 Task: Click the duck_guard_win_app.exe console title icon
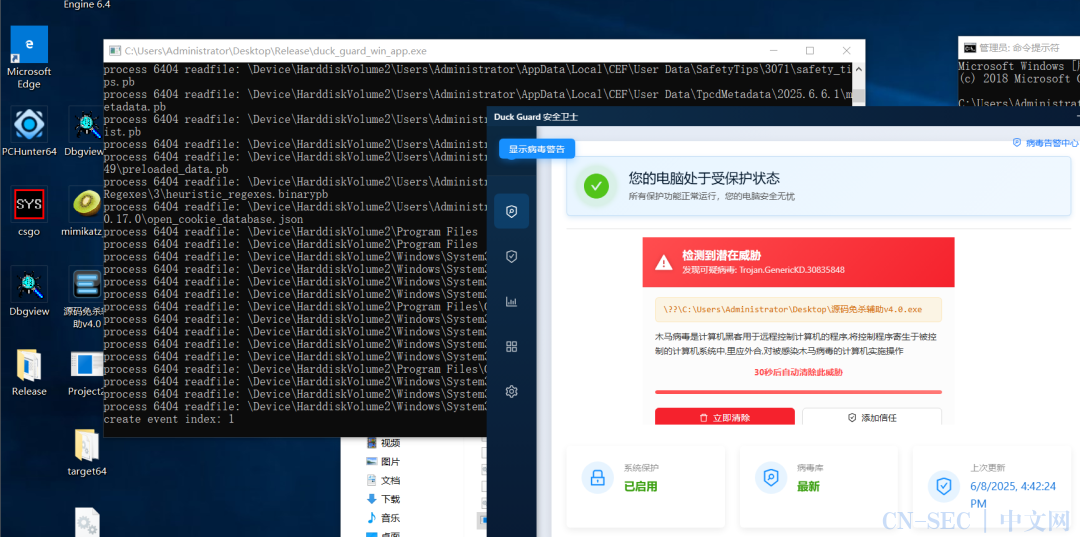(x=114, y=50)
